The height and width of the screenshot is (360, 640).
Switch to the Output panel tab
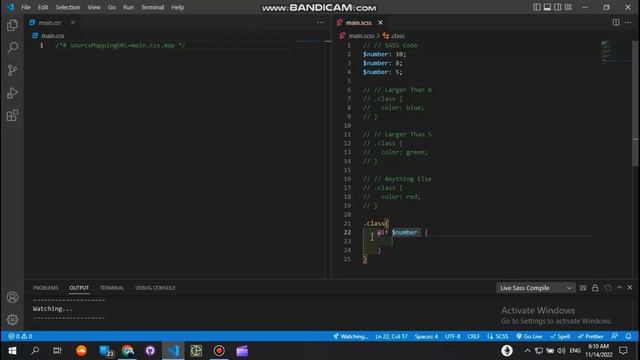(x=79, y=288)
